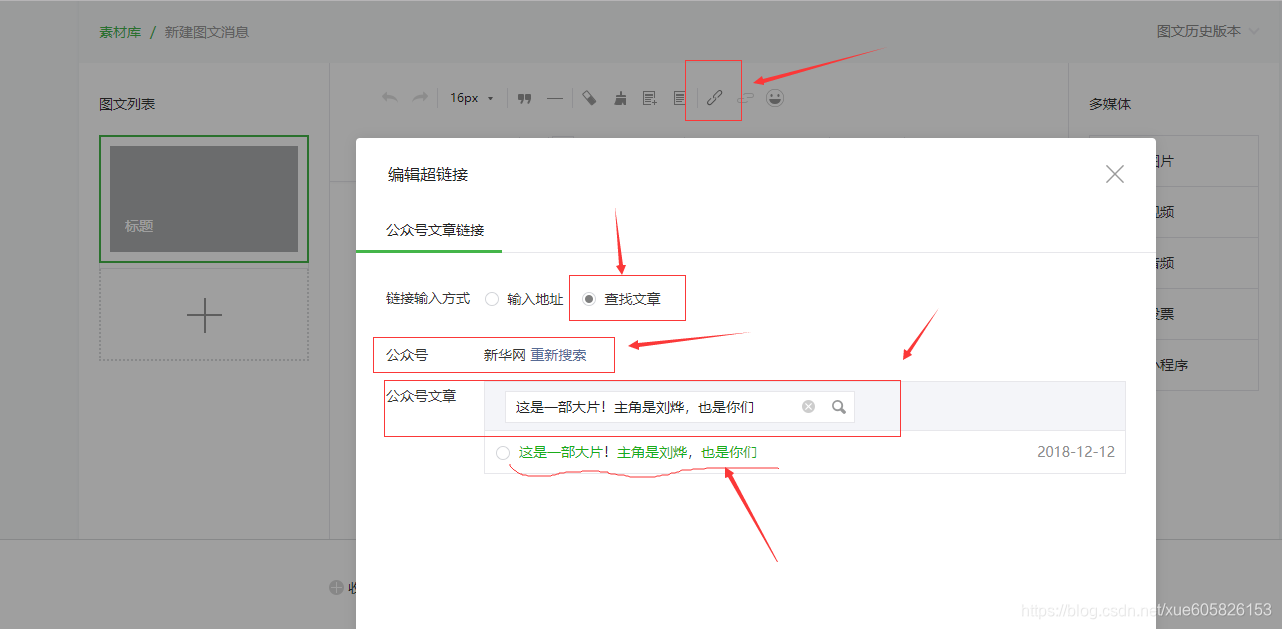
Task: Click the magnifier search icon
Action: point(839,407)
